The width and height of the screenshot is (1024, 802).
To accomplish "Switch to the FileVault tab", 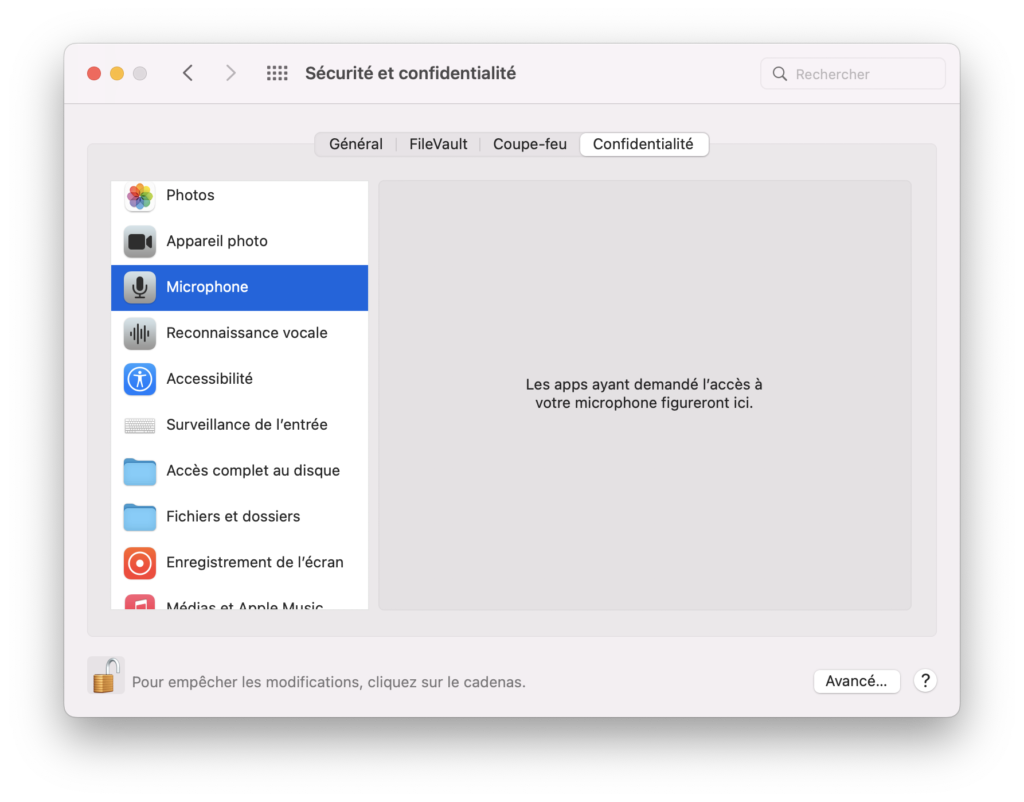I will [x=438, y=144].
